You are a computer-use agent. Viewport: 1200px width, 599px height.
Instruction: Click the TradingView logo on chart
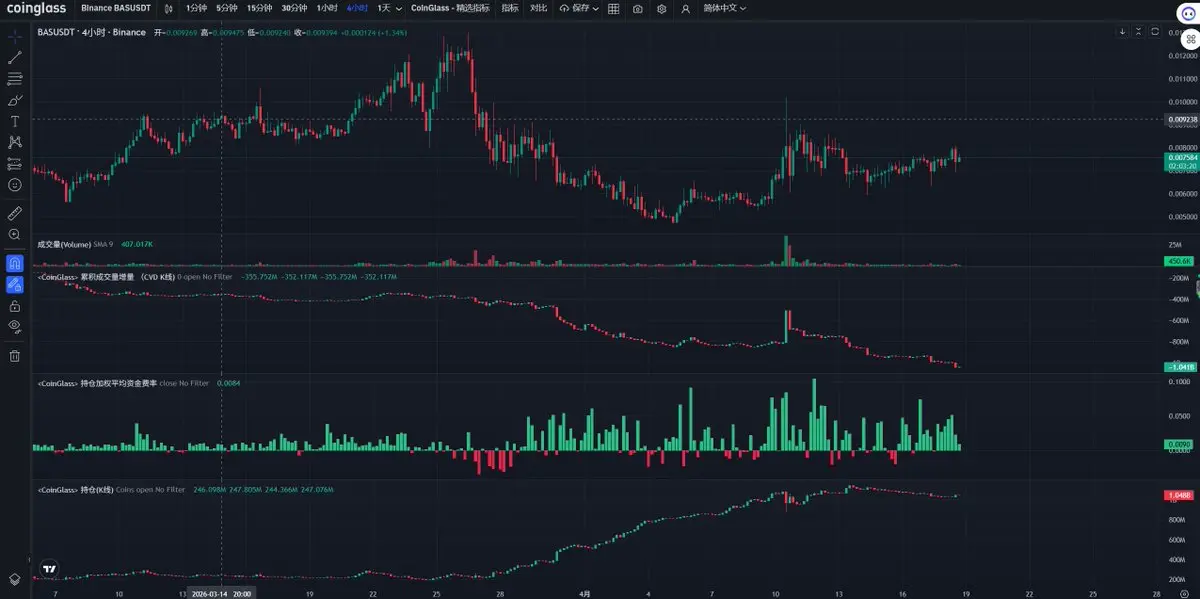(x=50, y=568)
